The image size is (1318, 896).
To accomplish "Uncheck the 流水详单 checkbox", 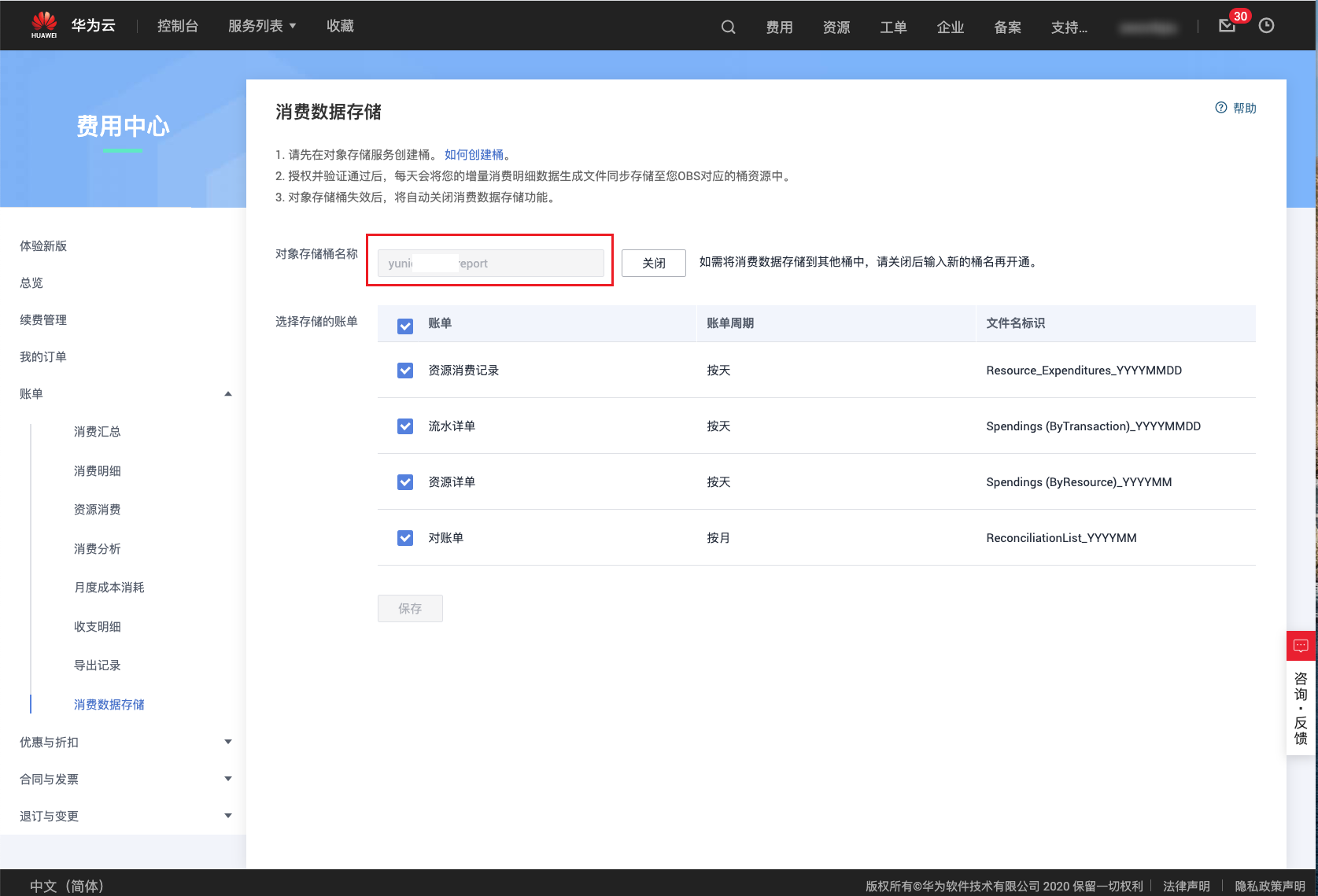I will (405, 426).
